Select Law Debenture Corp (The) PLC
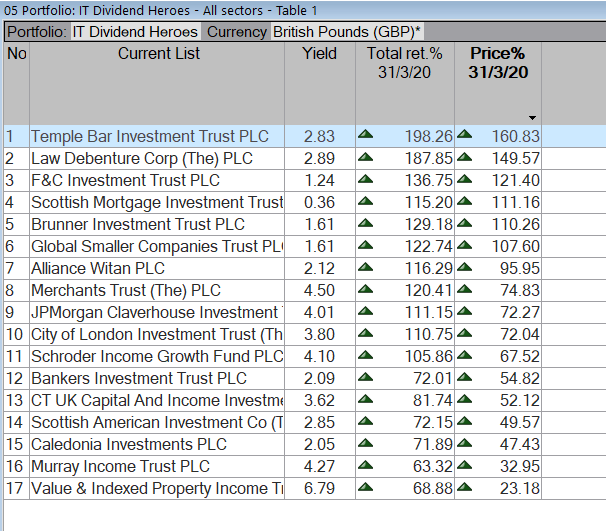 click(x=142, y=158)
